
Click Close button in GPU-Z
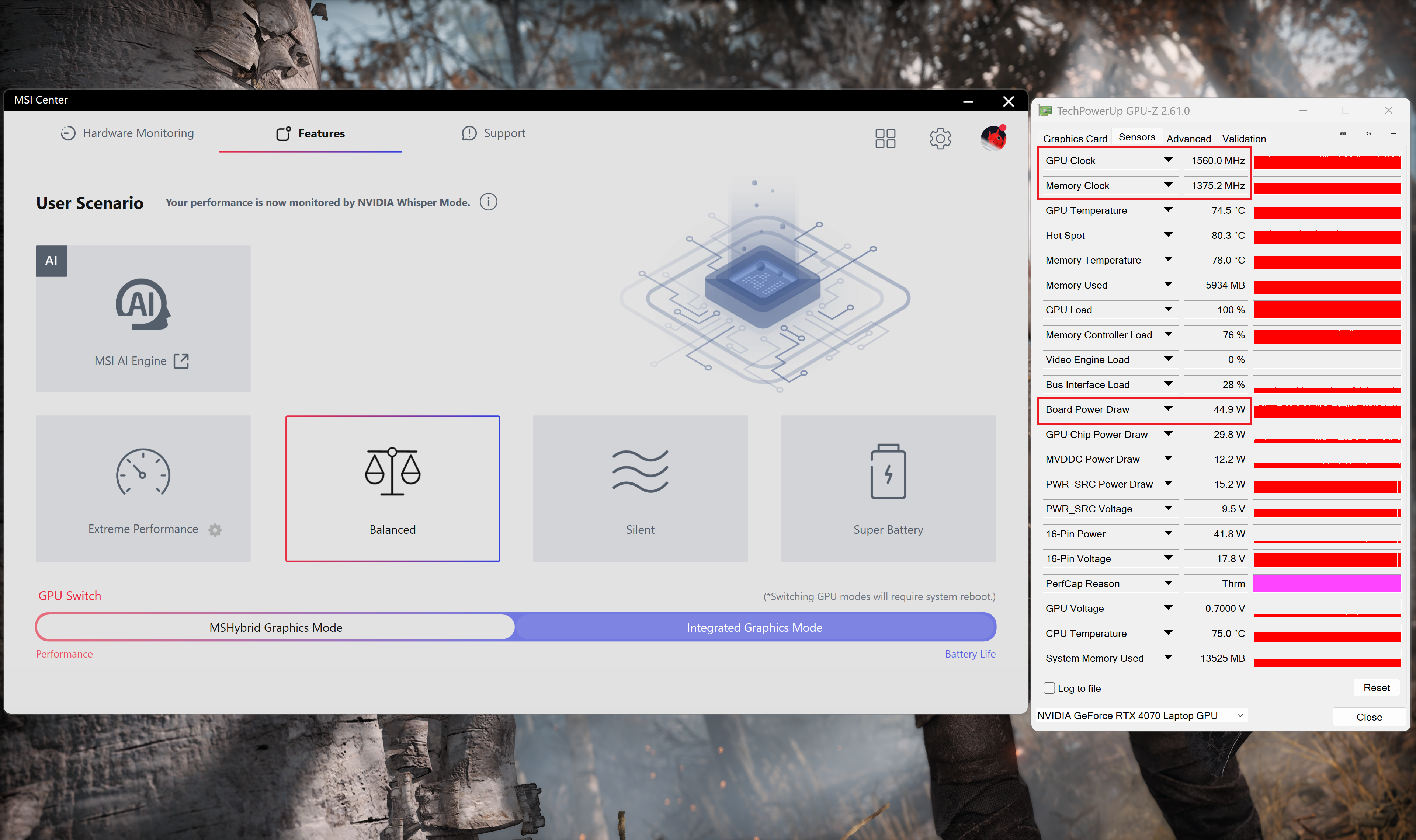1368,717
